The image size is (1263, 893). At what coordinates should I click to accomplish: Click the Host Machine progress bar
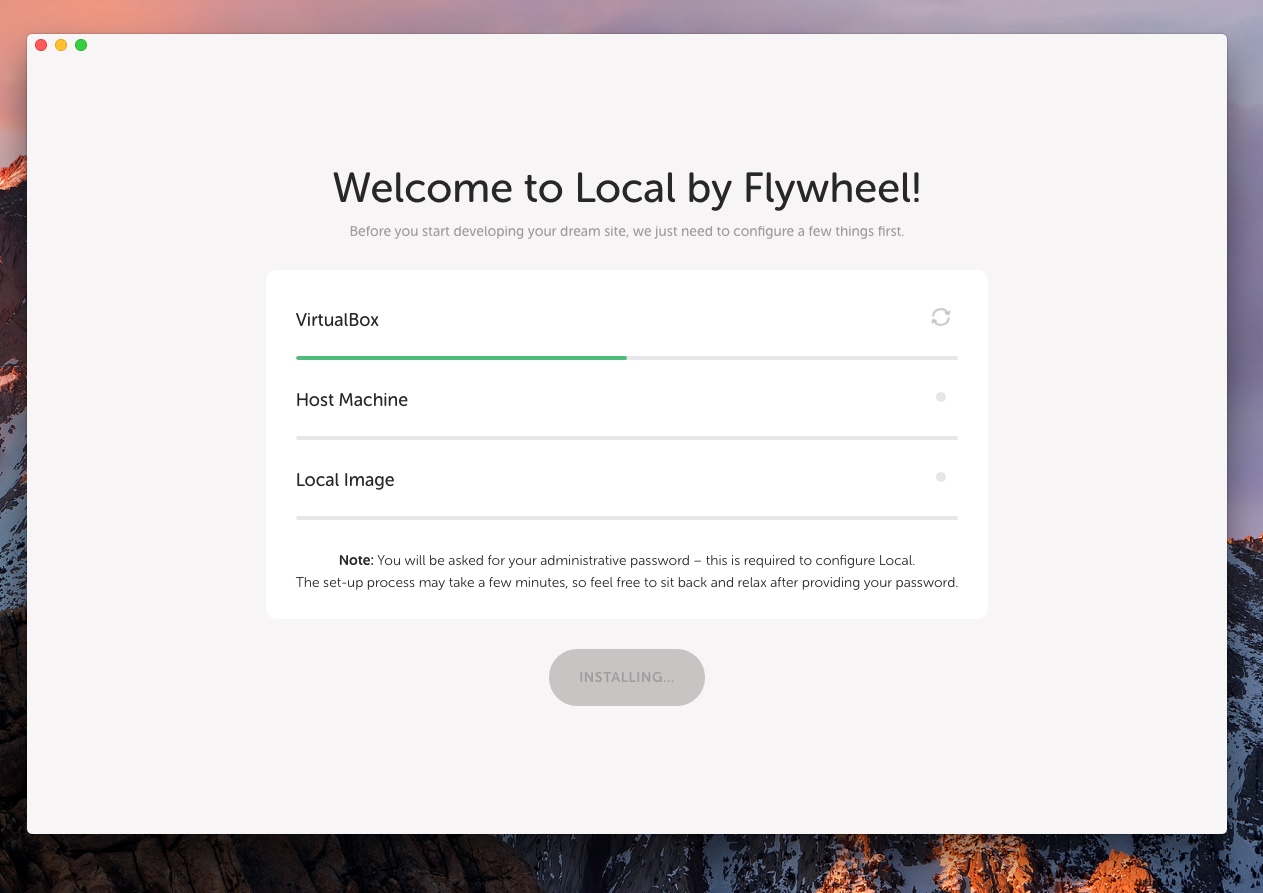tap(627, 437)
